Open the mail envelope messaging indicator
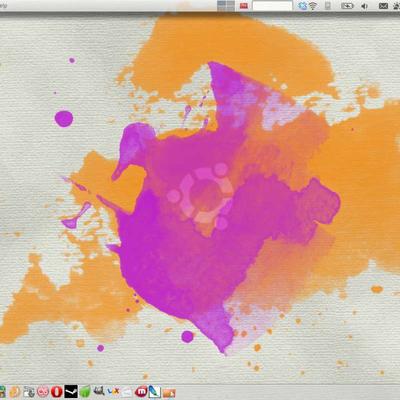Screen dimensions: 400x400 tap(383, 6)
